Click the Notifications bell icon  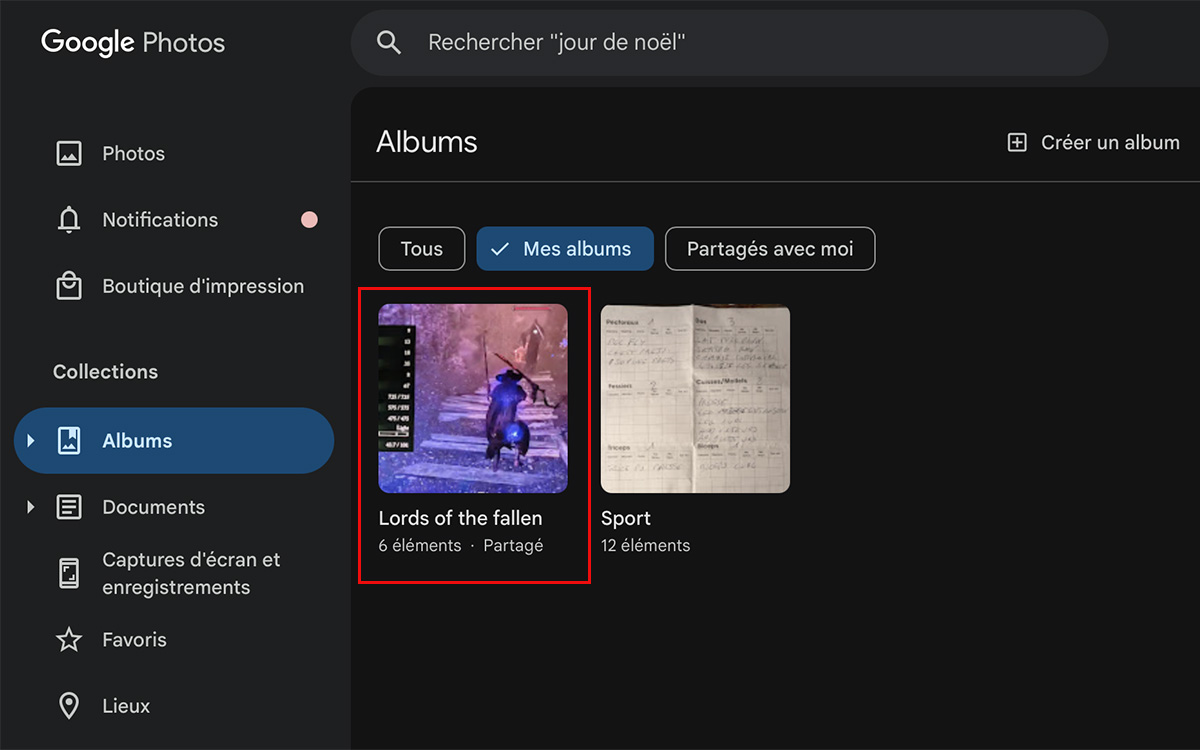tap(69, 220)
